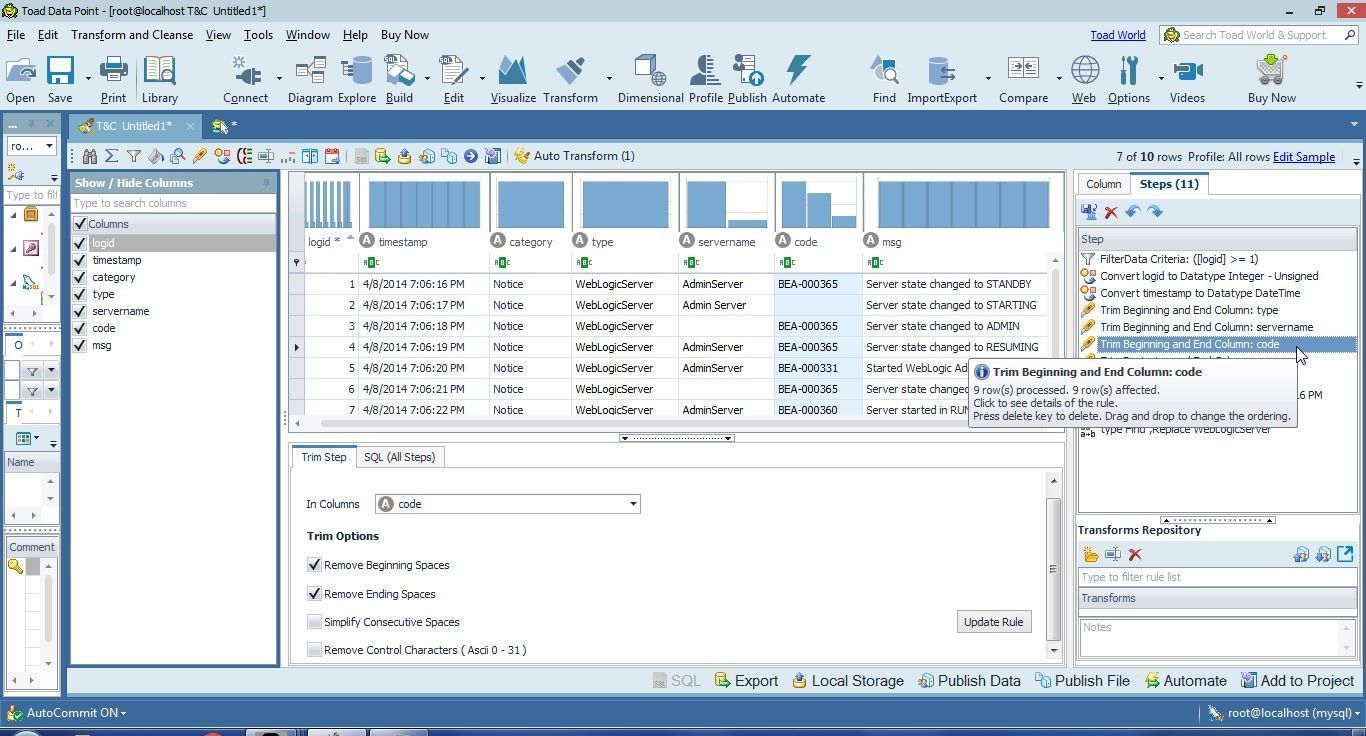The image size is (1366, 736).
Task: Toggle the msg column checkbox
Action: click(x=80, y=345)
